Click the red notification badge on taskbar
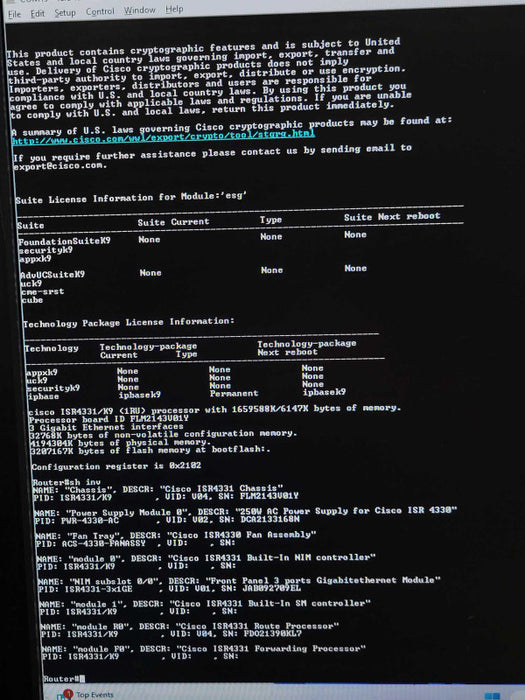This screenshot has width=525, height=700. [x=68, y=693]
